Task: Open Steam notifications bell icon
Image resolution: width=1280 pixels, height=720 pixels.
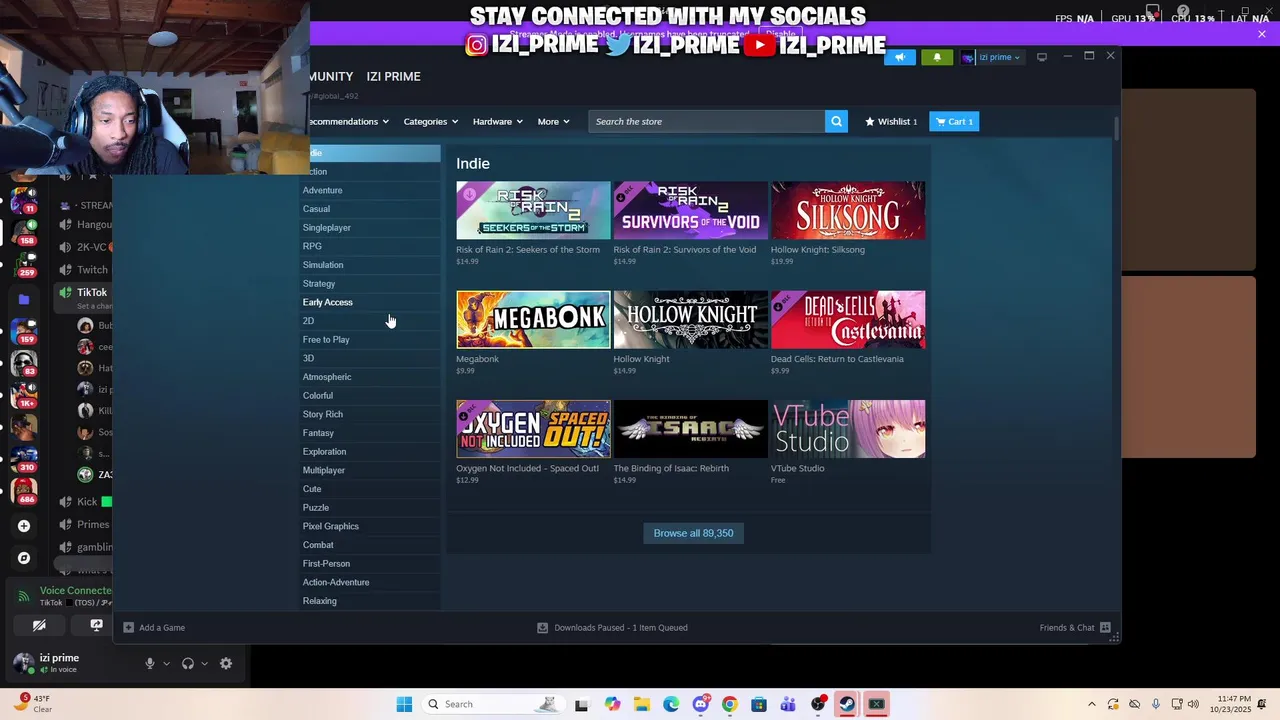Action: pos(937,57)
